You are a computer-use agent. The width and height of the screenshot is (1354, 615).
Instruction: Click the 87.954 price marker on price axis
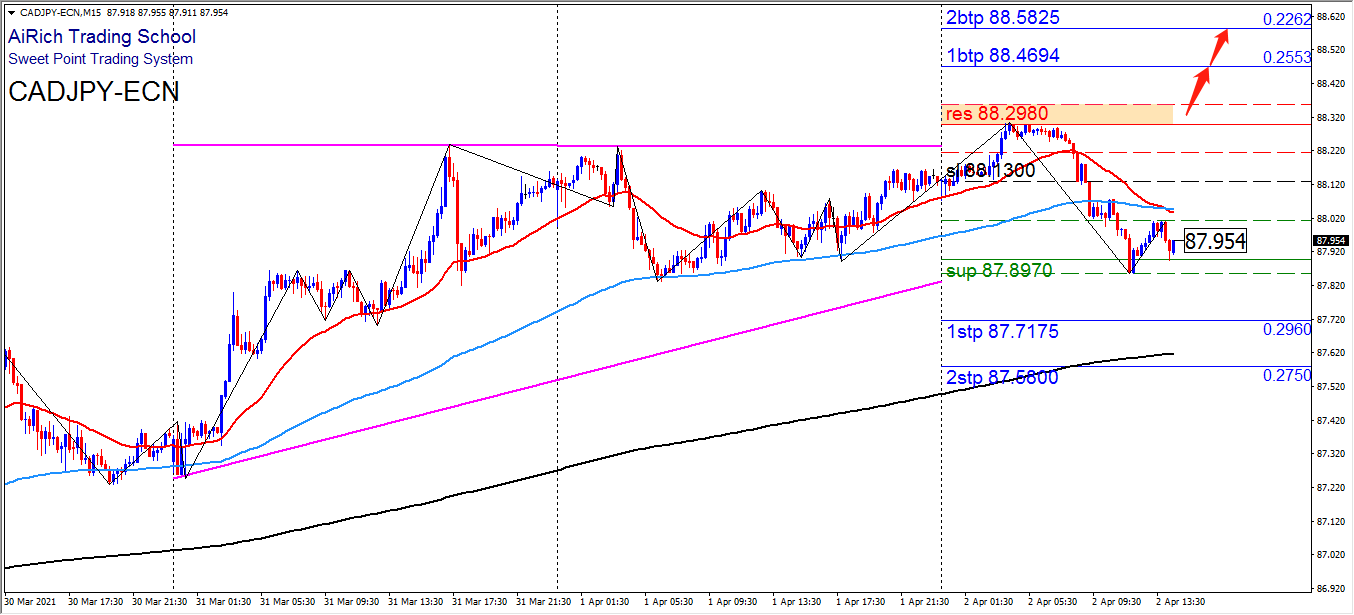(1330, 241)
